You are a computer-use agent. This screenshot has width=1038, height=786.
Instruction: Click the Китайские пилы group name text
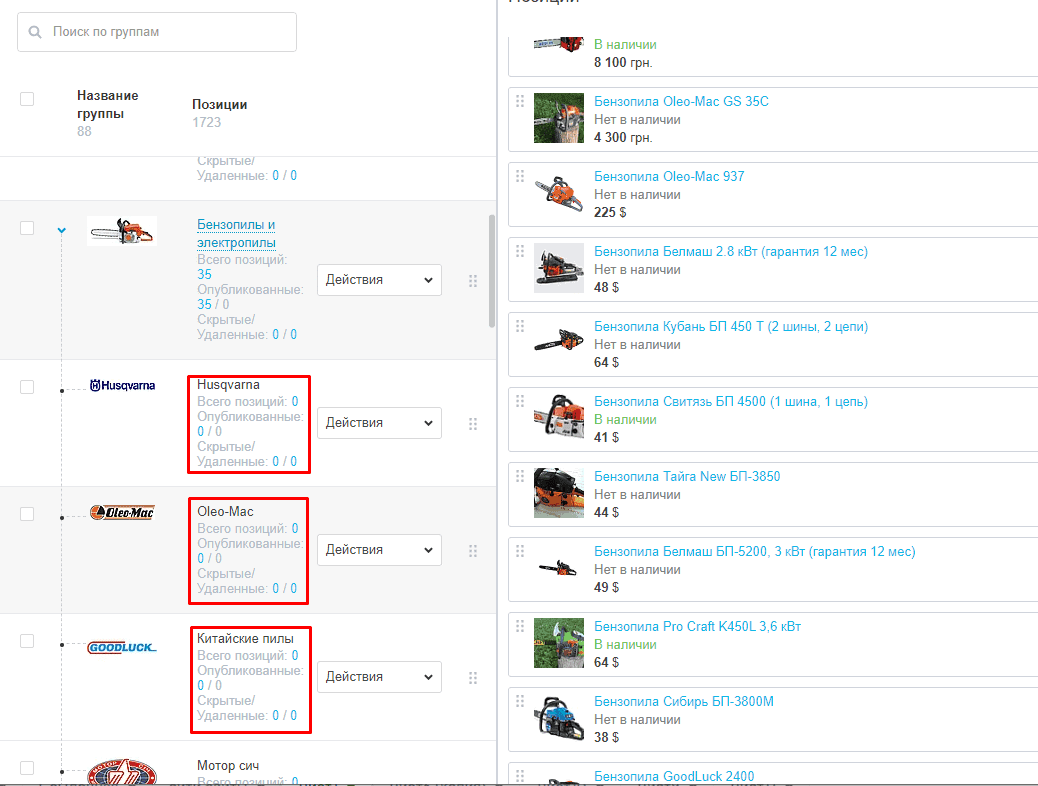point(246,638)
